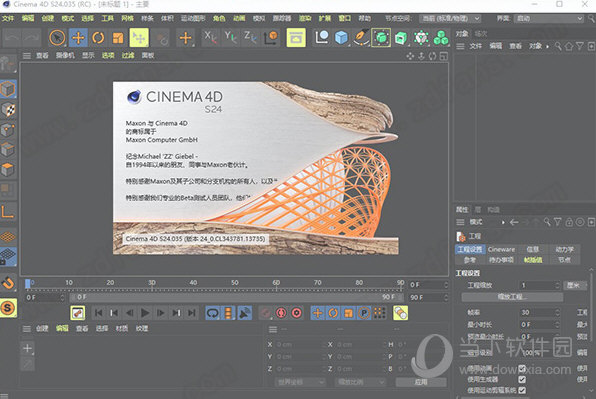The width and height of the screenshot is (596, 399).
Task: Click the Undo arrow in toolbar
Action: pyautogui.click(x=12, y=38)
